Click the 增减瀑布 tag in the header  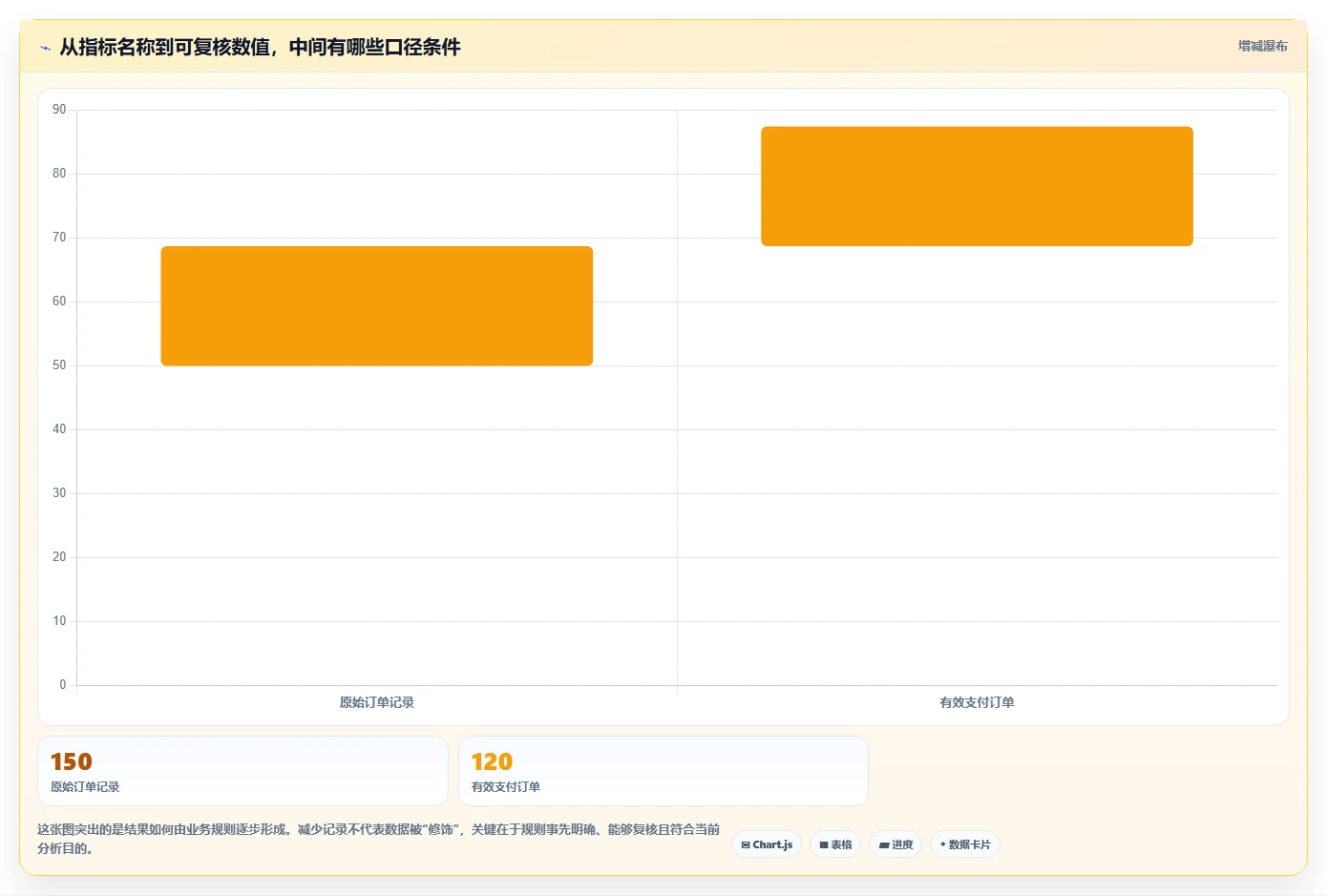tap(1262, 46)
